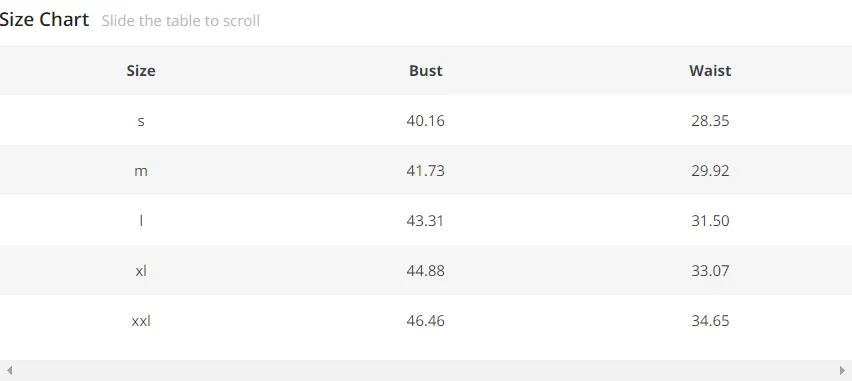Select the size m cell
This screenshot has width=852, height=381.
click(141, 171)
